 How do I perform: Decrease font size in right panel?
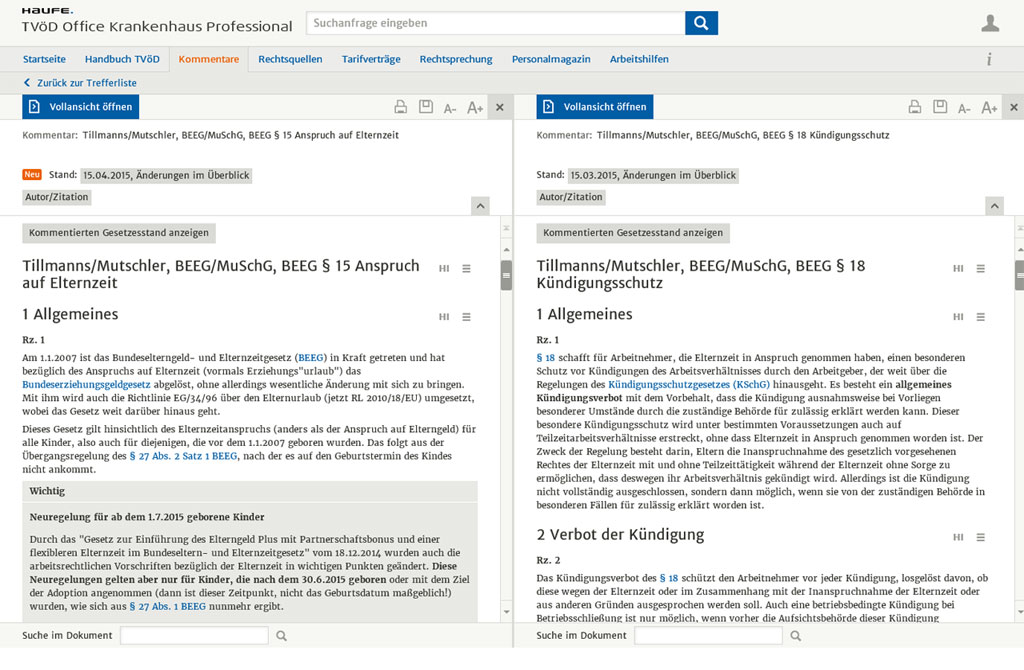click(964, 108)
